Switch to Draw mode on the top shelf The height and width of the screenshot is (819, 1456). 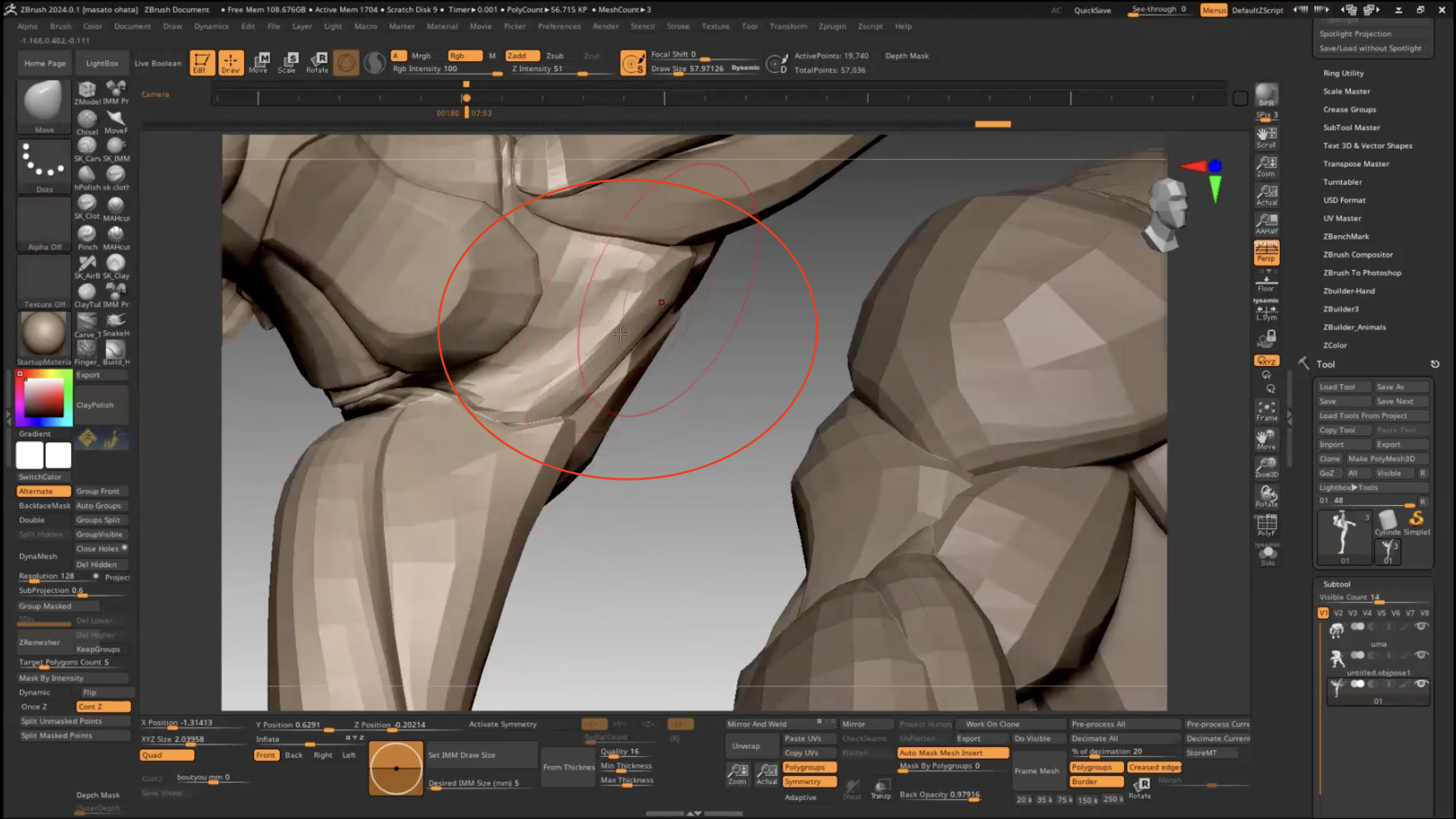(x=231, y=63)
